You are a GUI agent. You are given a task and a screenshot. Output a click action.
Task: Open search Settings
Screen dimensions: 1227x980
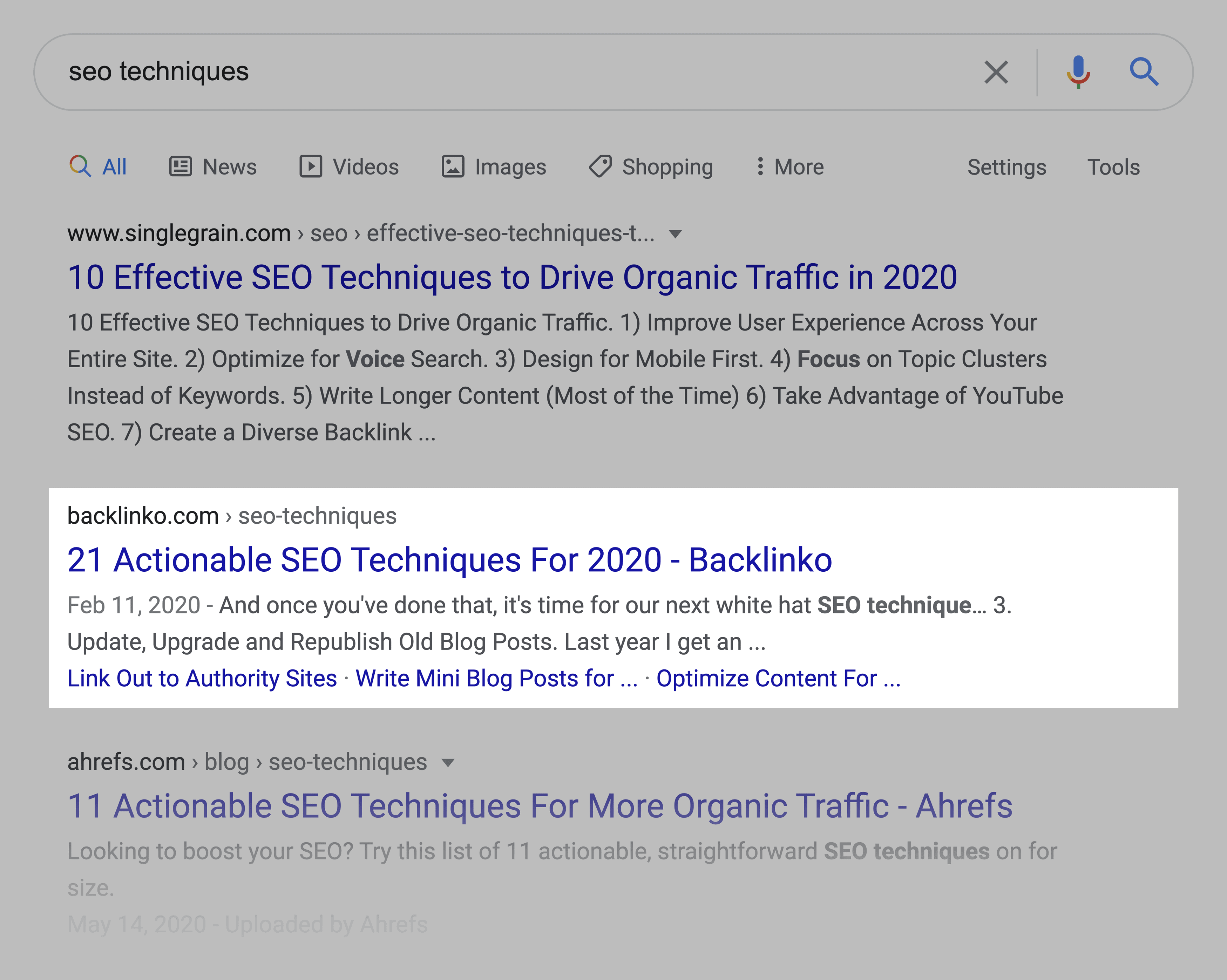coord(1007,167)
